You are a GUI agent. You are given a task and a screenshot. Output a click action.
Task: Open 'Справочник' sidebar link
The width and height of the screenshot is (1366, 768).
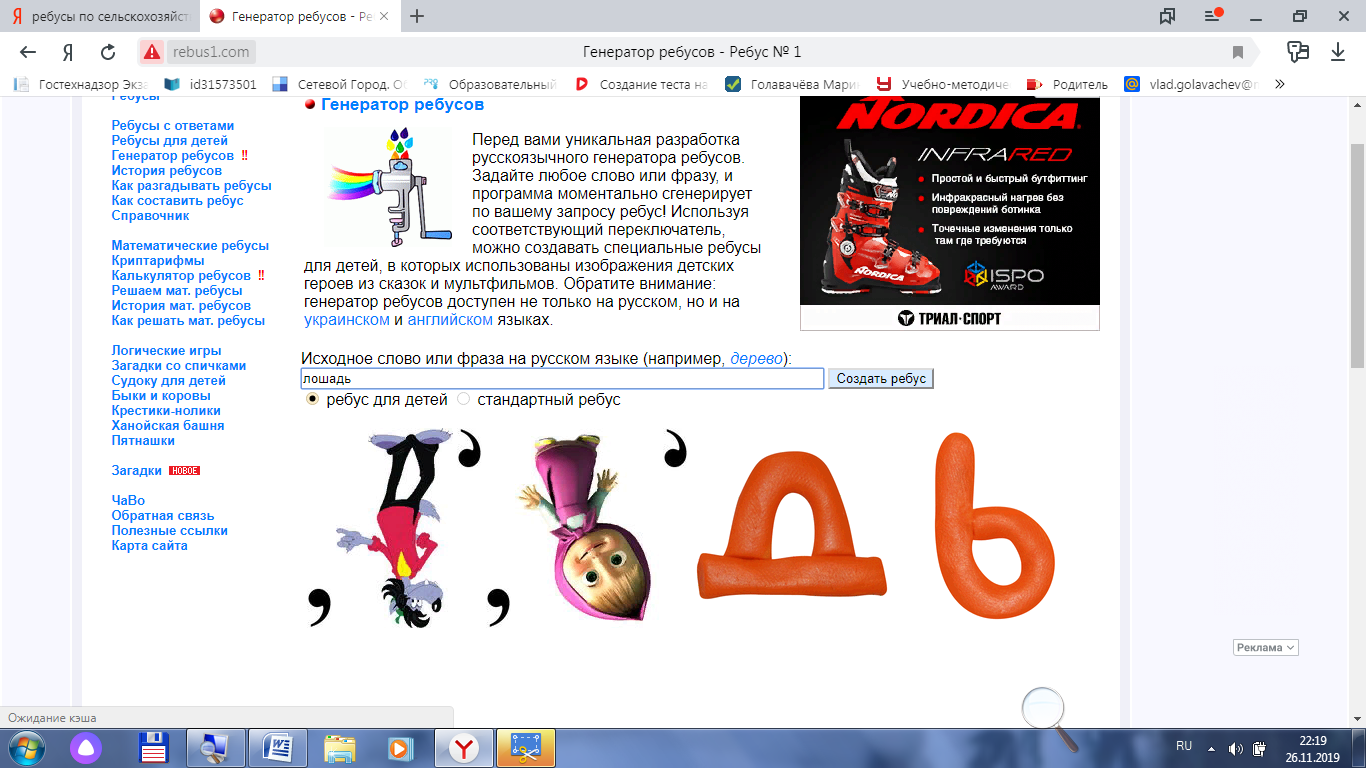(150, 216)
